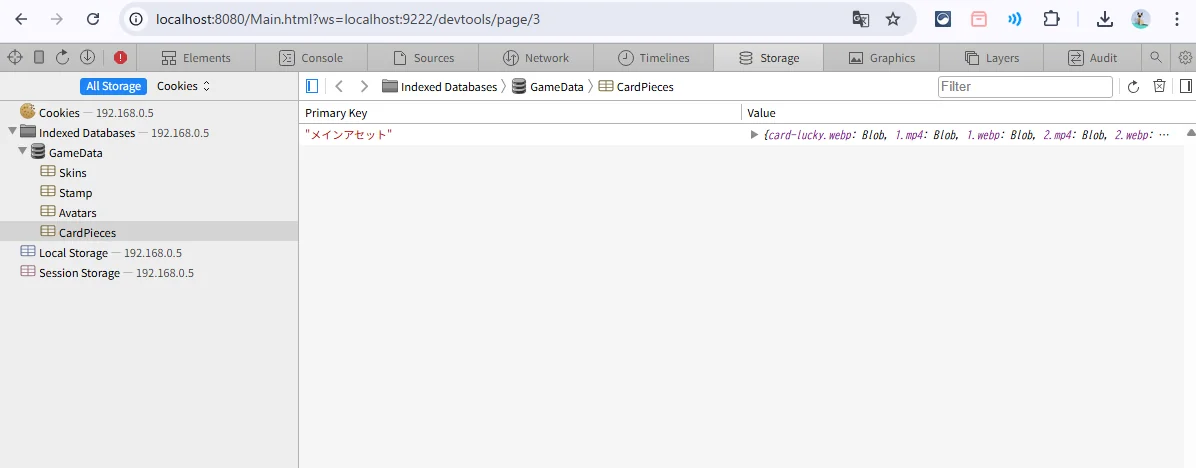Open the red error indicator
Image resolution: width=1196 pixels, height=468 pixels.
pyautogui.click(x=120, y=58)
